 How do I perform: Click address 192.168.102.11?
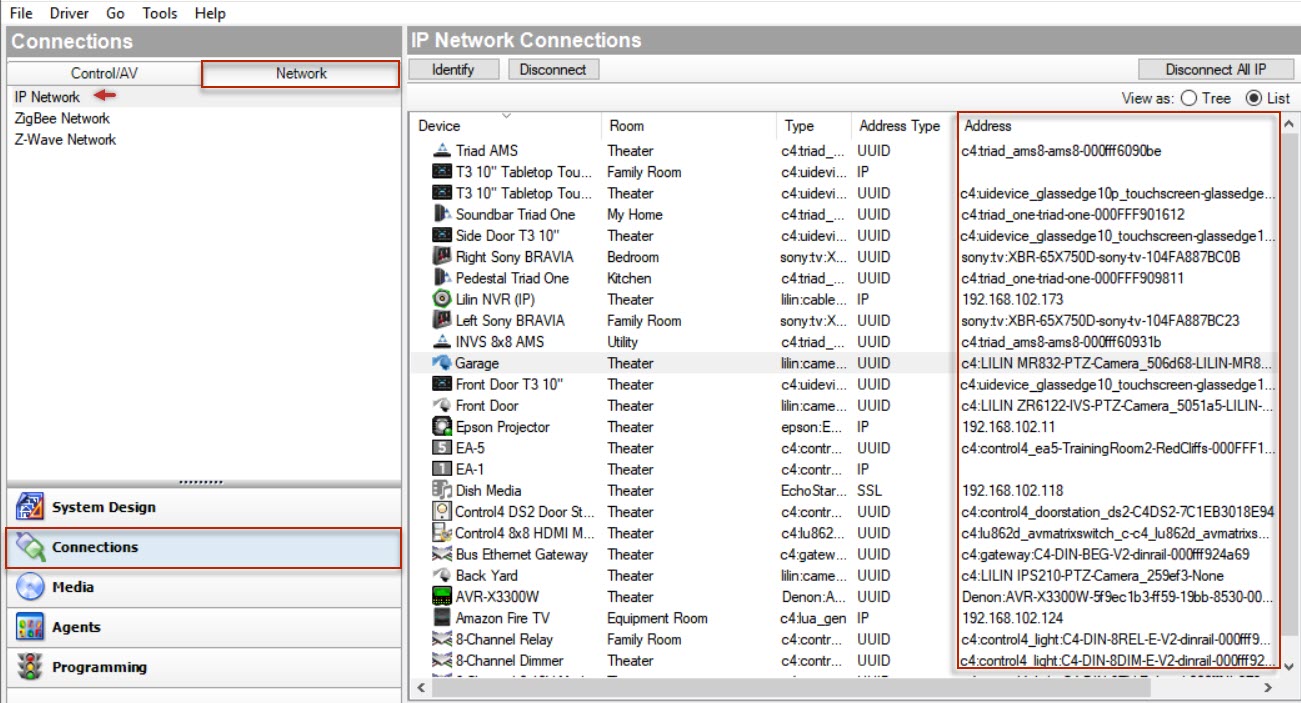(1008, 427)
